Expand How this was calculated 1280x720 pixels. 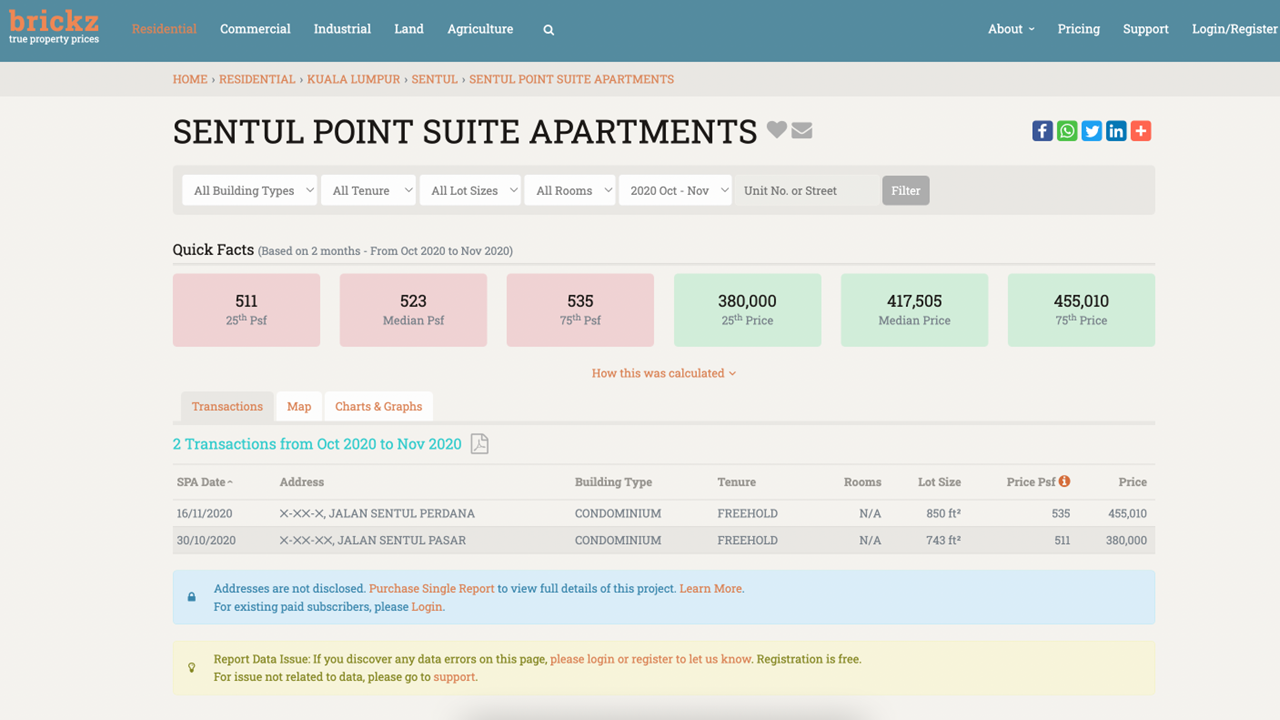pyautogui.click(x=663, y=373)
